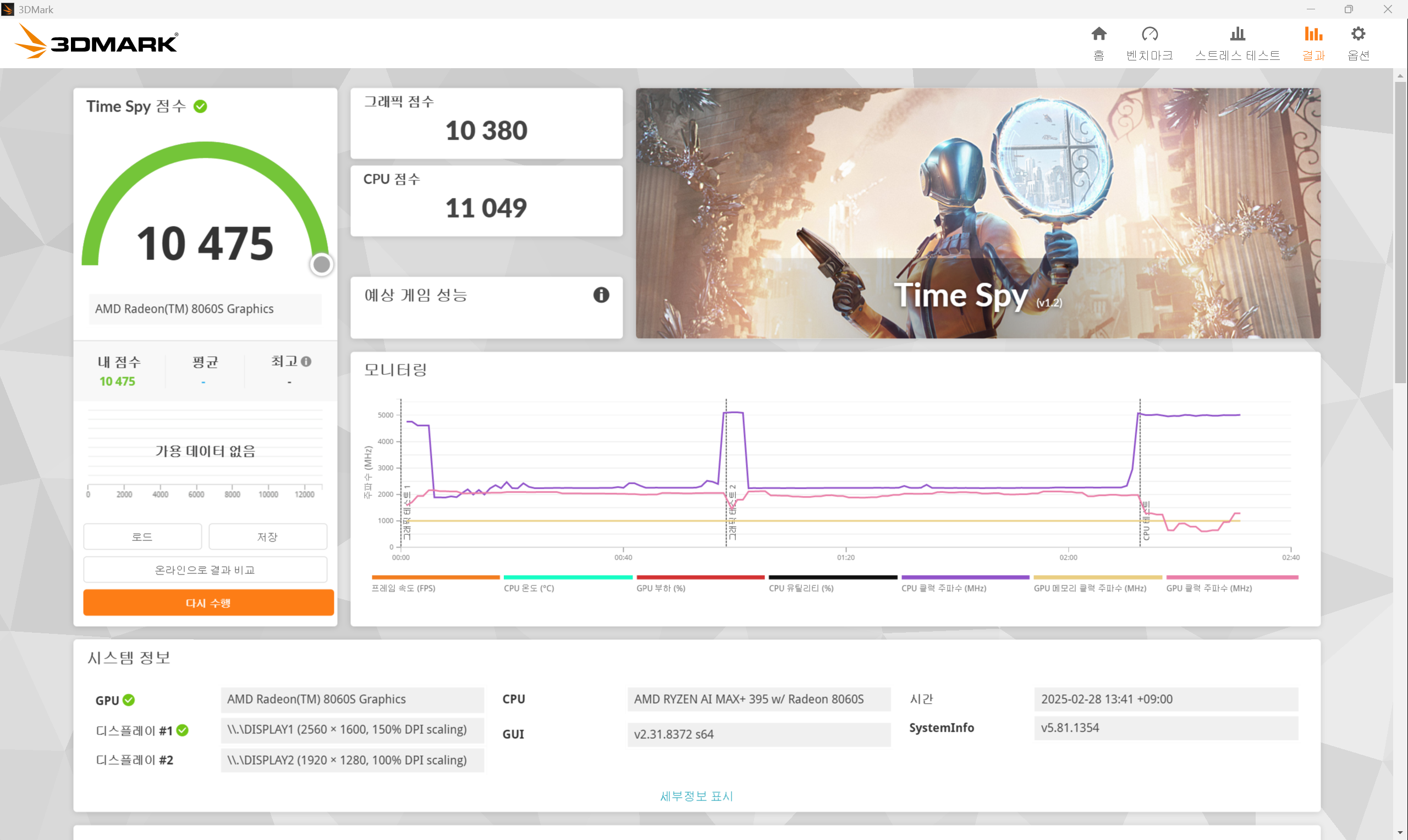Click the GPU field AMD Radeon(TM) 8060S Graphics in 시스템 정보
This screenshot has height=840, width=1408.
[x=352, y=700]
